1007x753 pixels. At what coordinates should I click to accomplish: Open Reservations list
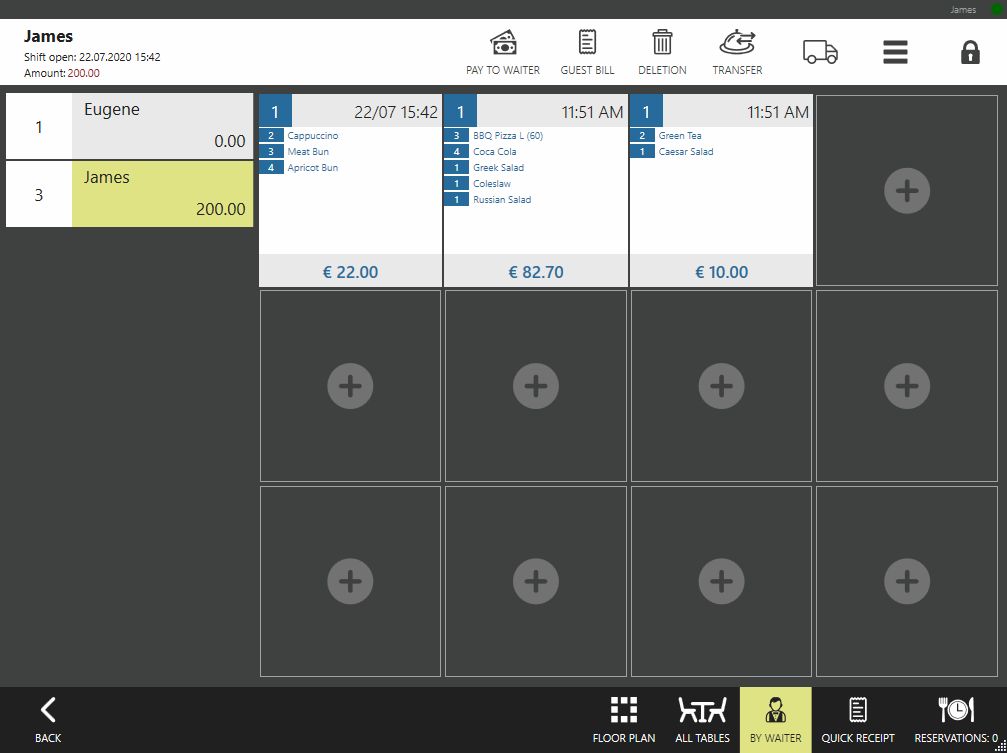[x=955, y=720]
